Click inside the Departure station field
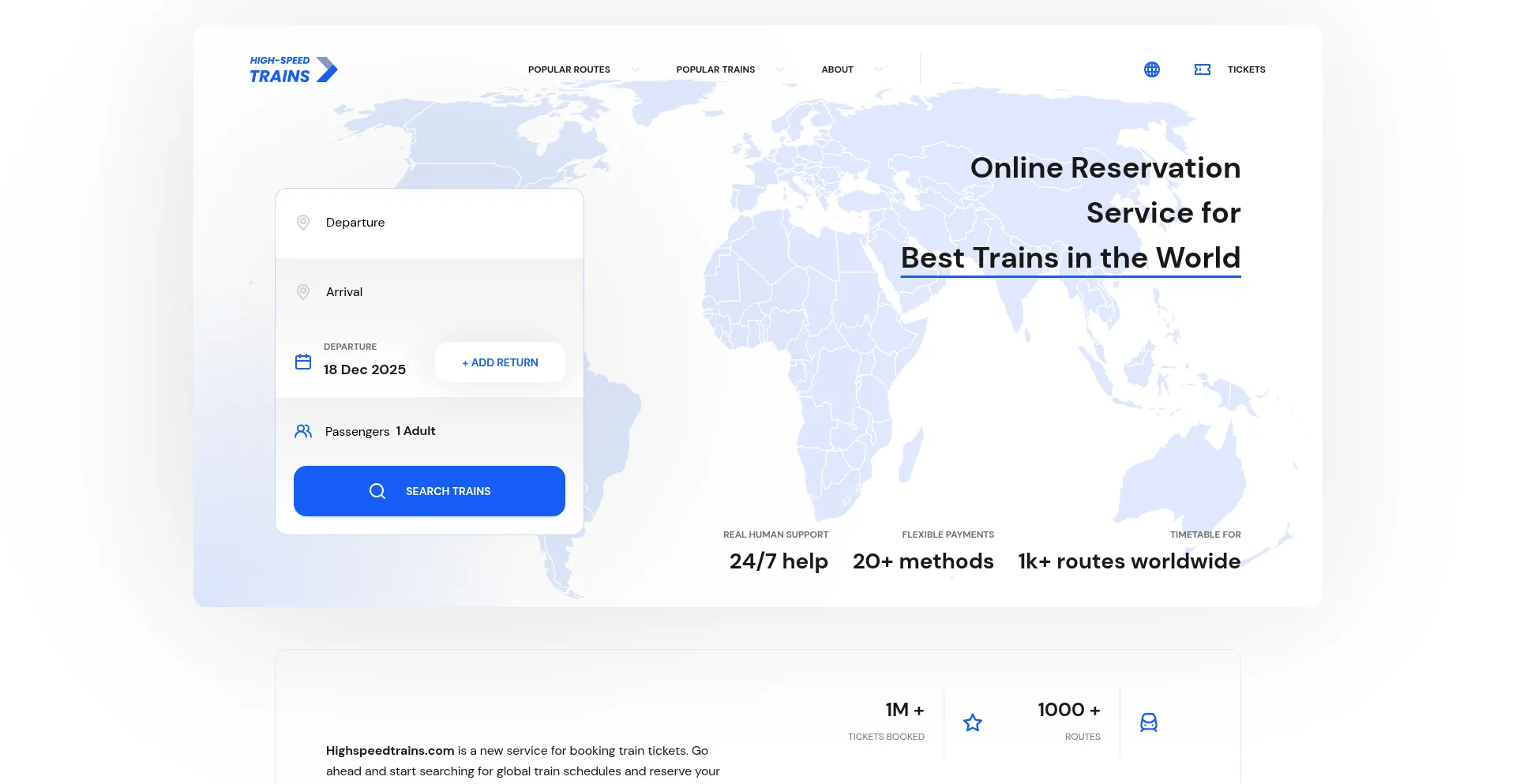 pyautogui.click(x=355, y=223)
